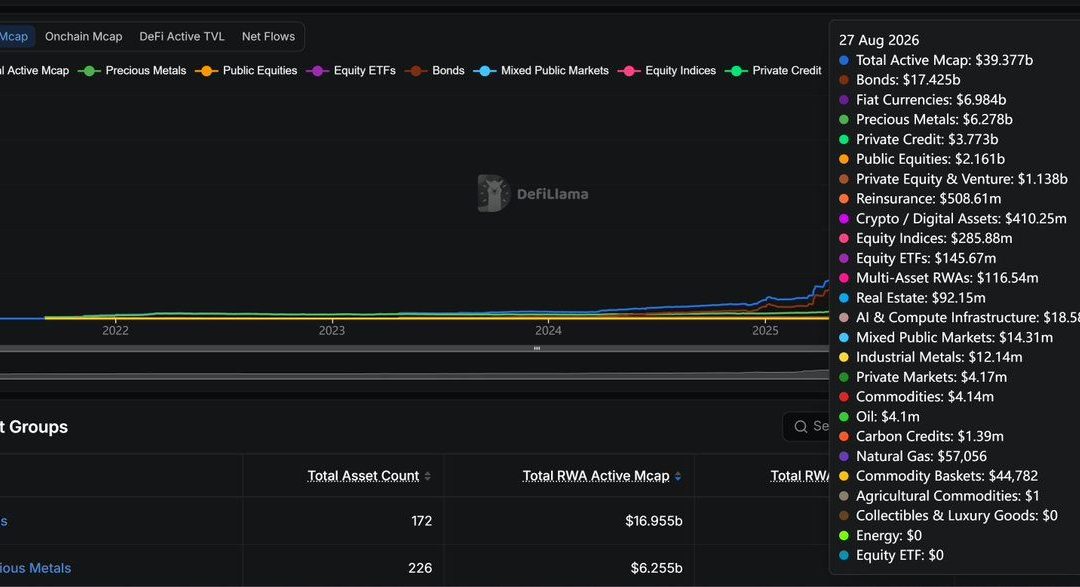This screenshot has width=1080, height=587.
Task: Click 'Real Estate: $92.15m' tooltip row
Action: pyautogui.click(x=912, y=298)
